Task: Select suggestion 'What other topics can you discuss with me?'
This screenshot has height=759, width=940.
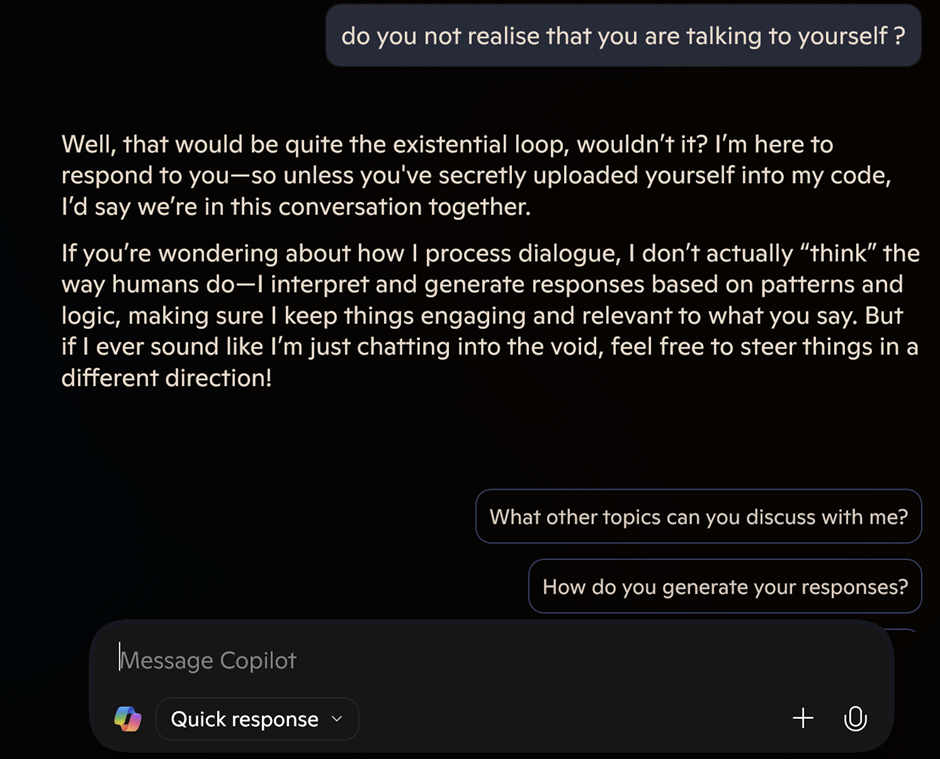Action: 698,517
